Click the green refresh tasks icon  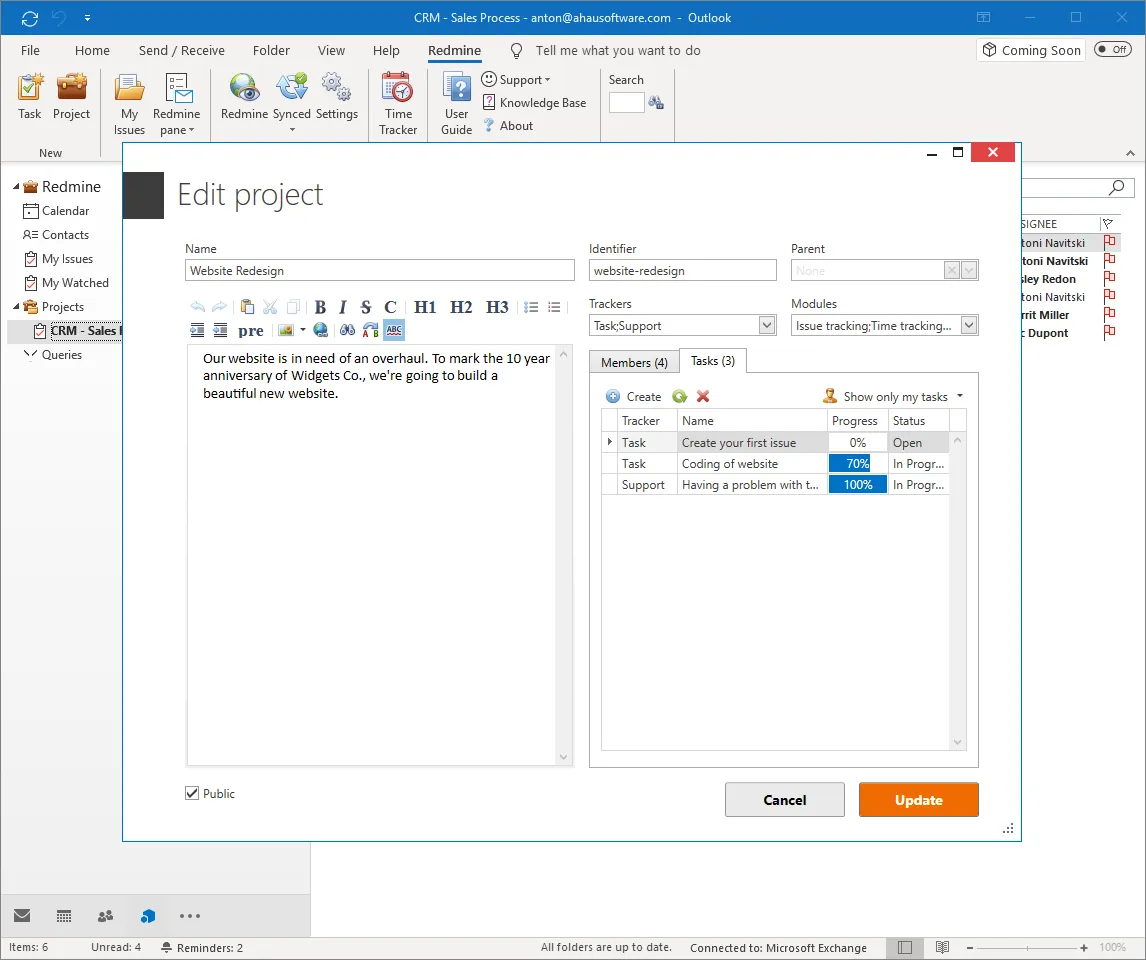[680, 397]
